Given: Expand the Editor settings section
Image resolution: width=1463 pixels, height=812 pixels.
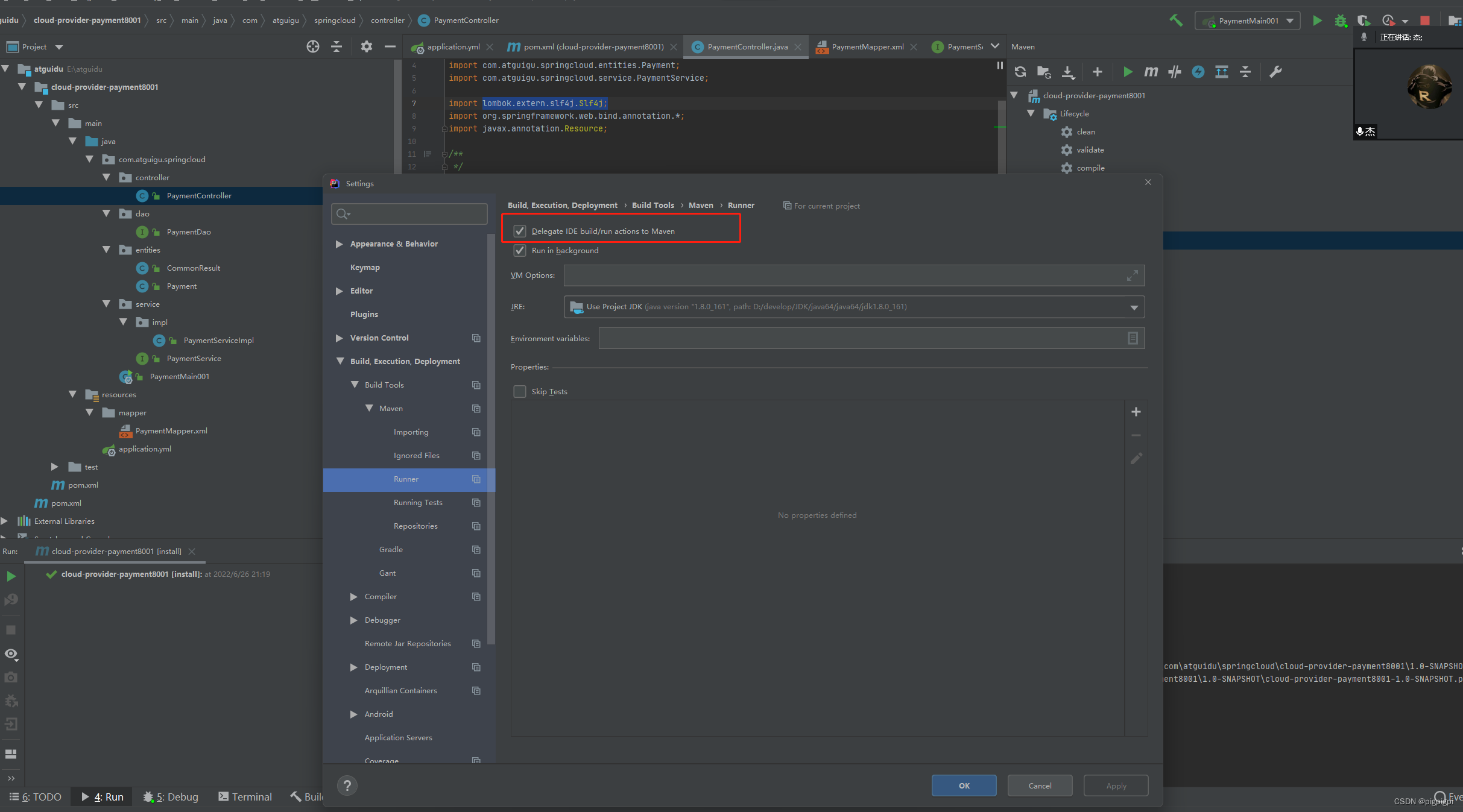Looking at the screenshot, I should click(339, 291).
